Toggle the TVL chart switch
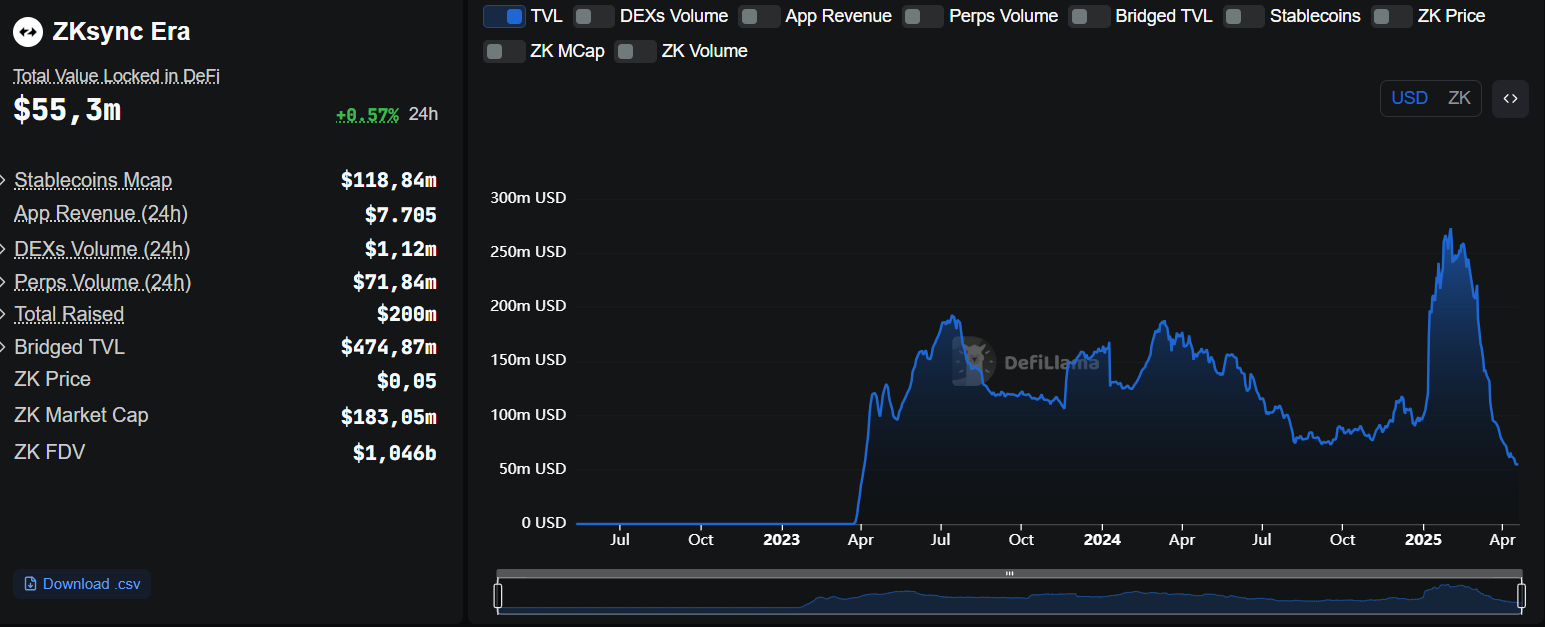1545x627 pixels. [504, 16]
